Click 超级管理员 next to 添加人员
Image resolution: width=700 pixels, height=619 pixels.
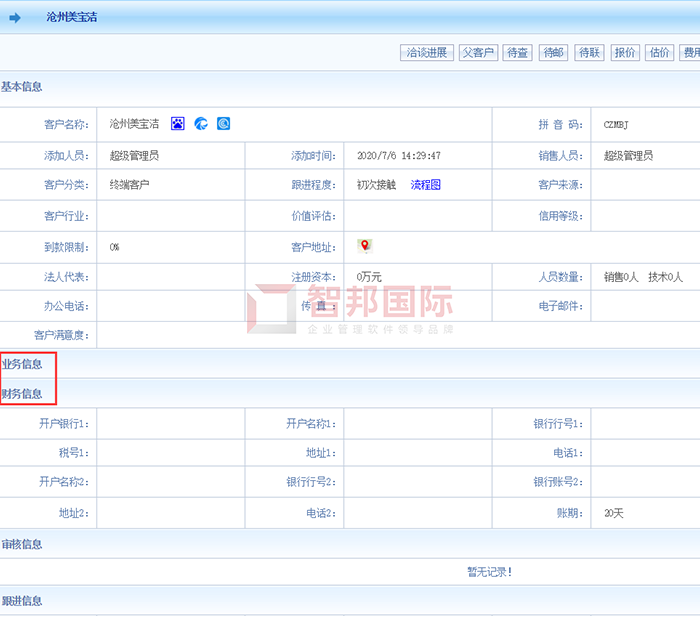[x=134, y=156]
